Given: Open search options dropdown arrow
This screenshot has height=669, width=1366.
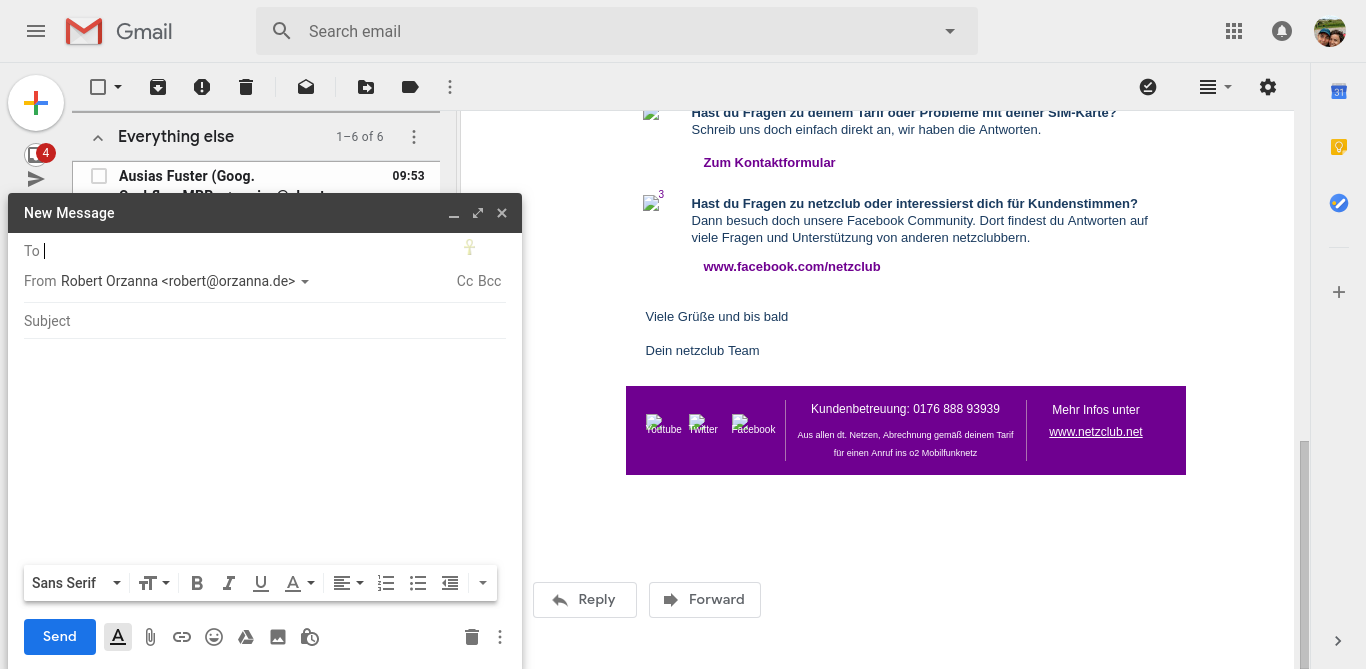Looking at the screenshot, I should 950,31.
